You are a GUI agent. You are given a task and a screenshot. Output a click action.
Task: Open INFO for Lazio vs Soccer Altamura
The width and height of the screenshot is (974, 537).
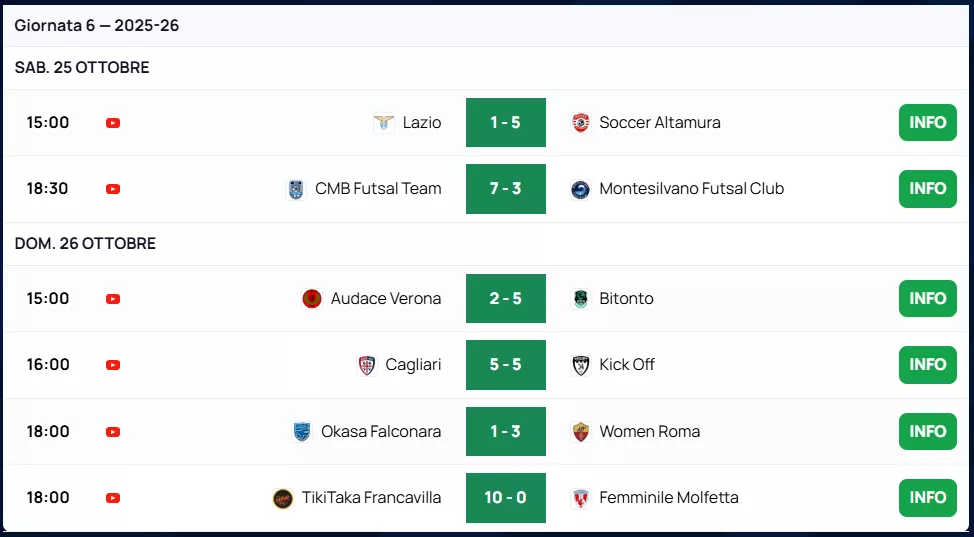point(927,123)
